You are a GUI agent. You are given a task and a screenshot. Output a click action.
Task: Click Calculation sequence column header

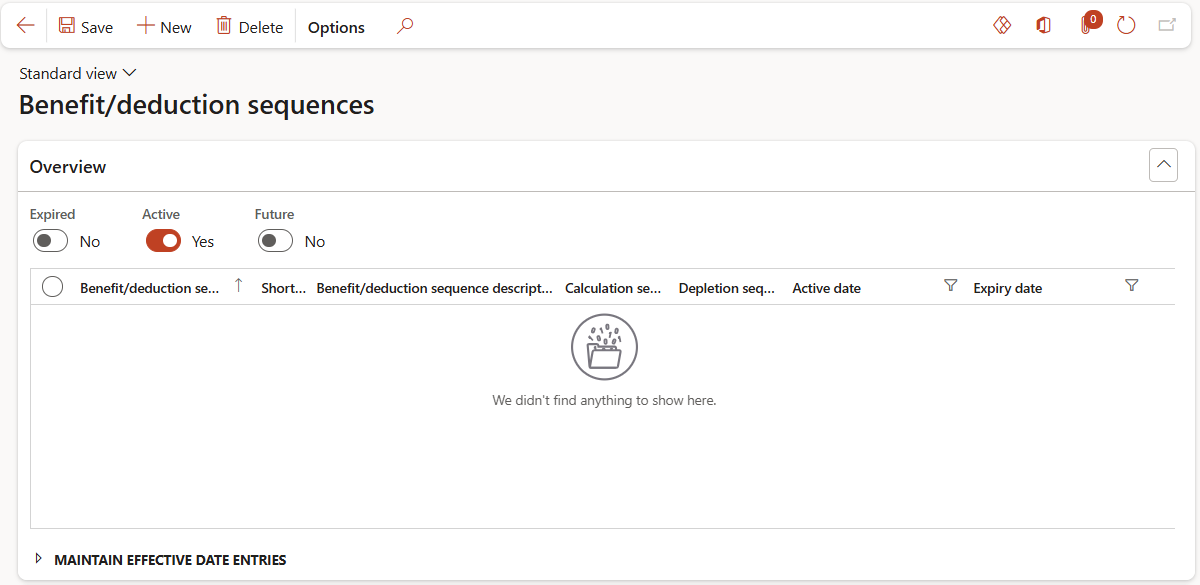tap(613, 288)
